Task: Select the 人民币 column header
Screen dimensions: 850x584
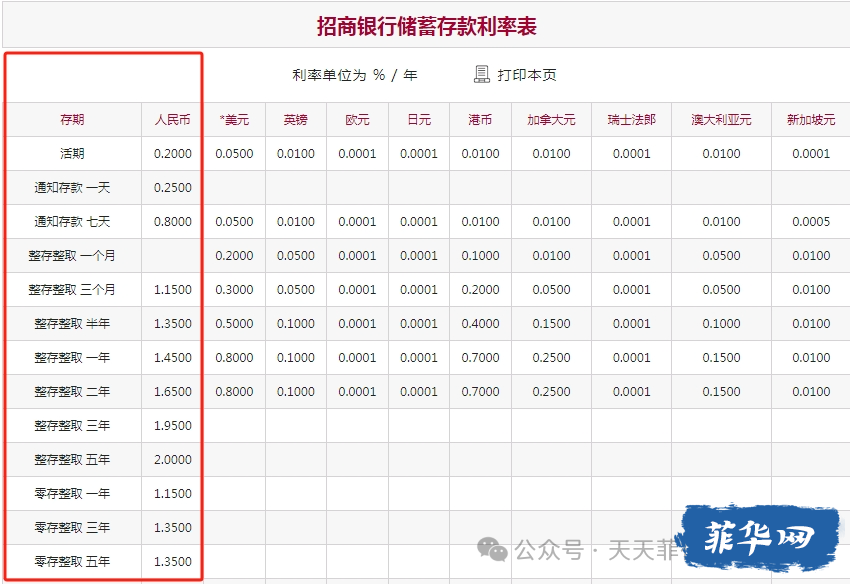Action: [x=172, y=120]
